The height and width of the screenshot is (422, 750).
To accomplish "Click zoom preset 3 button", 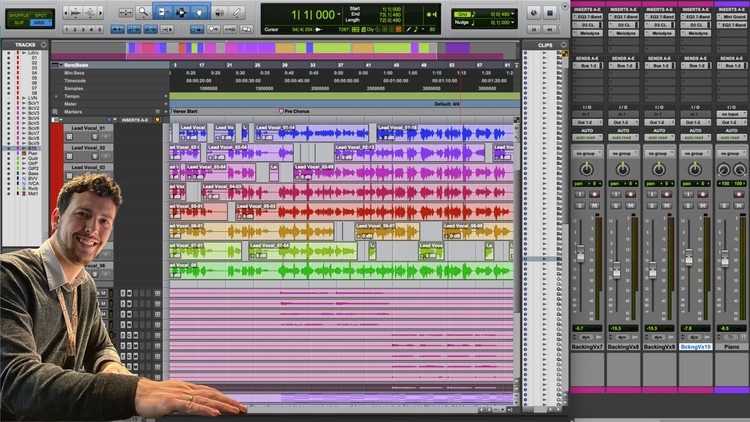I will pyautogui.click(x=83, y=30).
